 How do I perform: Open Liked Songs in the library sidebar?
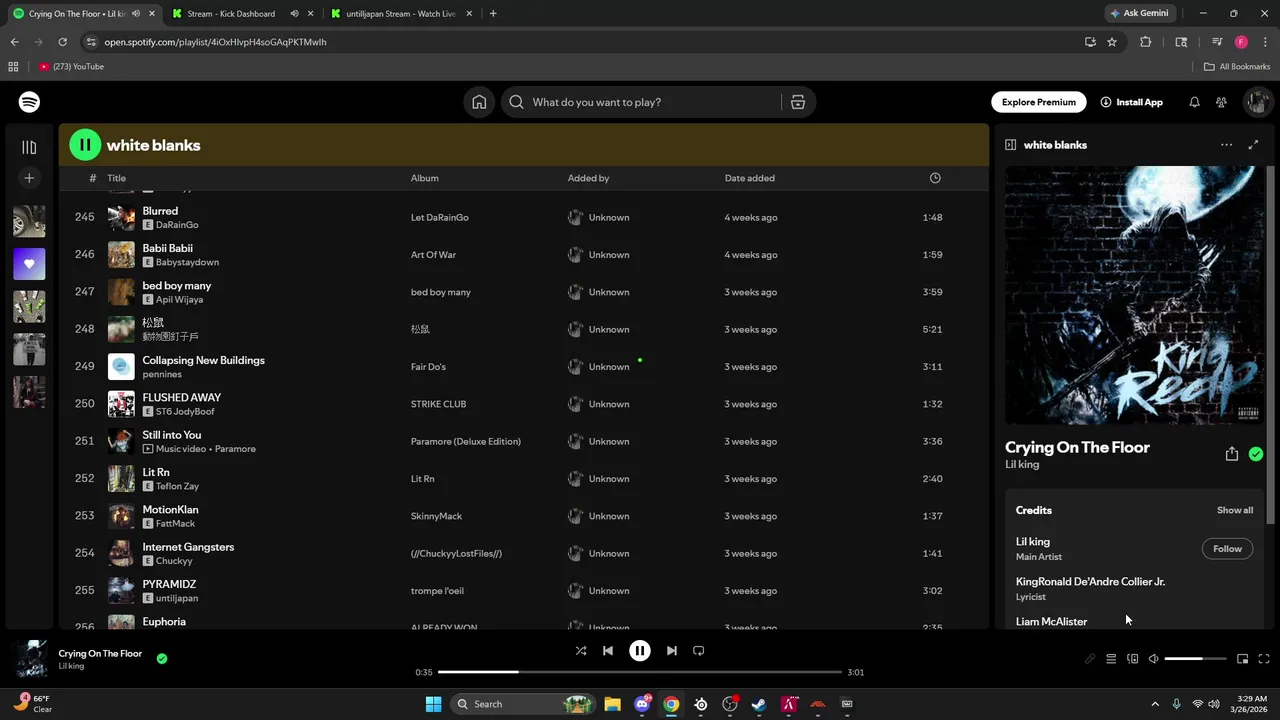[x=29, y=264]
